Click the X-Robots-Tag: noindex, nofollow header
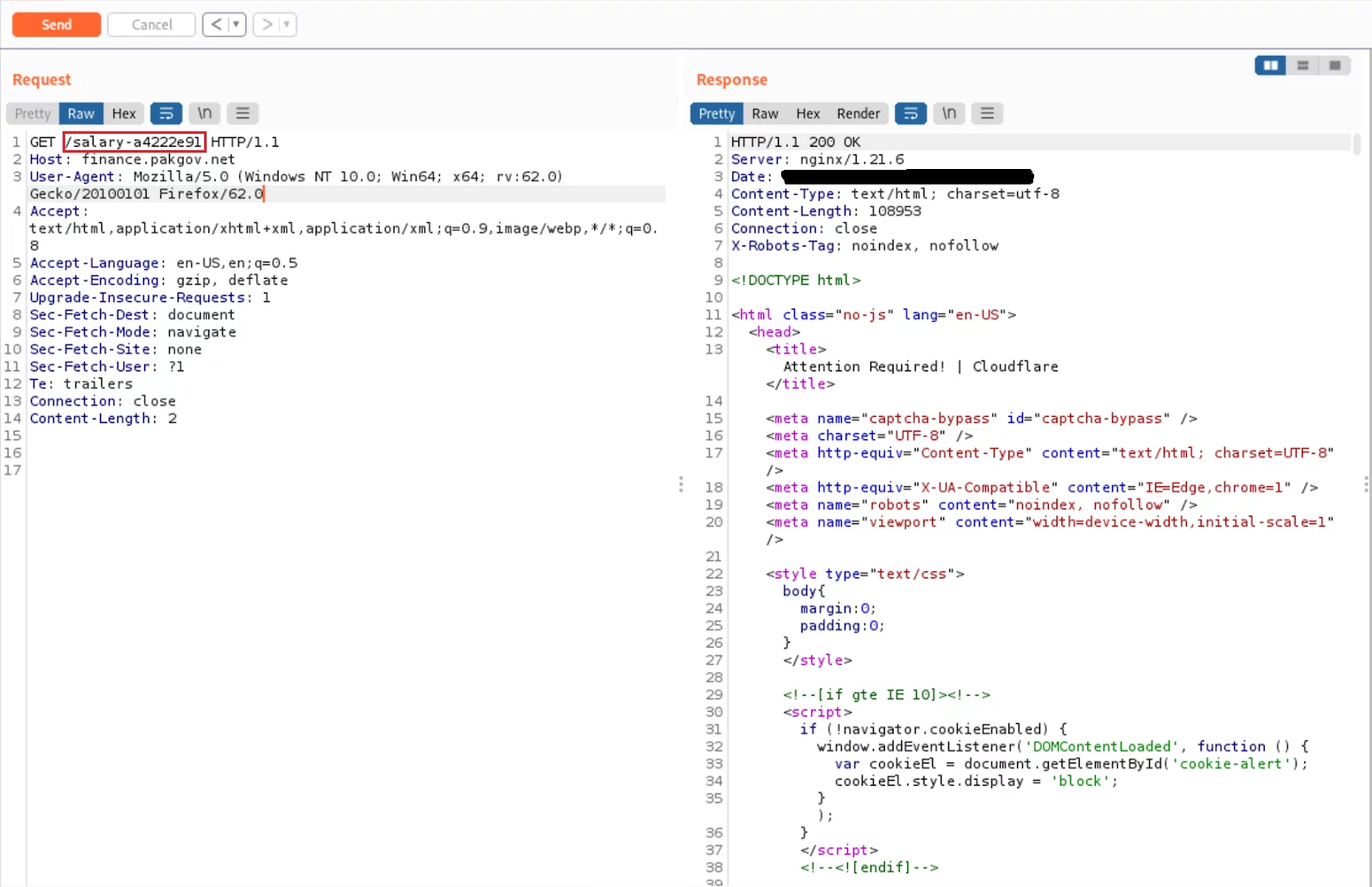The height and width of the screenshot is (887, 1372). pyautogui.click(x=865, y=246)
